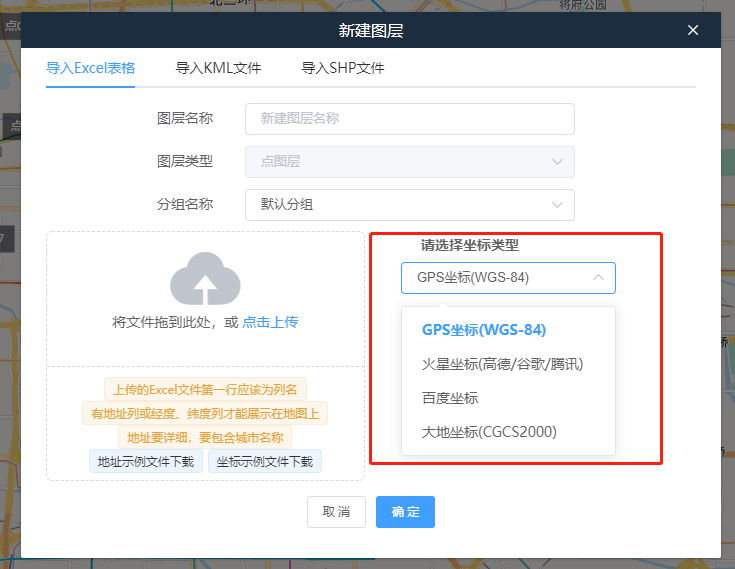Click the 上传的Excel文件第一行应该为列名 hint tag

tap(205, 389)
